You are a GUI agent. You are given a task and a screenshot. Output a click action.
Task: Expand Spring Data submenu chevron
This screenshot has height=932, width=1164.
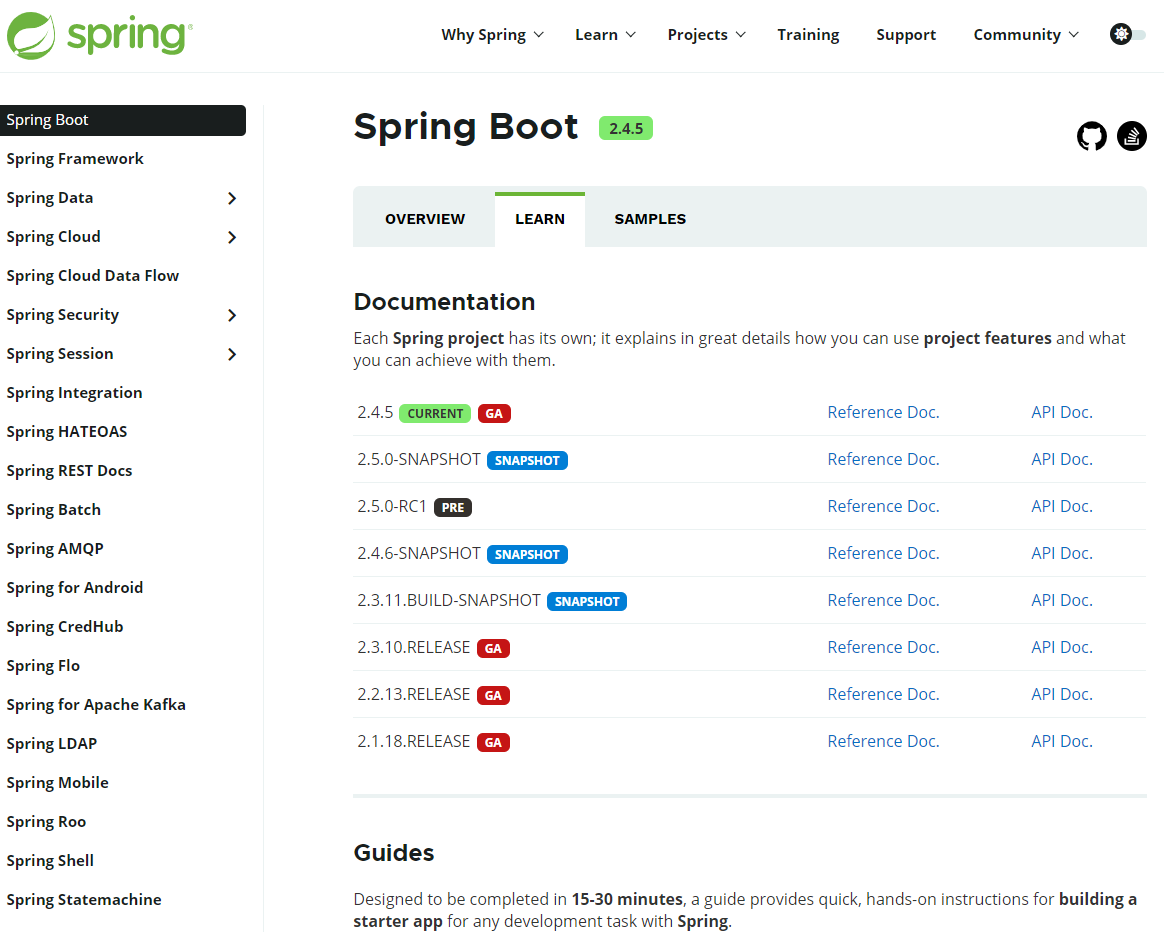232,198
